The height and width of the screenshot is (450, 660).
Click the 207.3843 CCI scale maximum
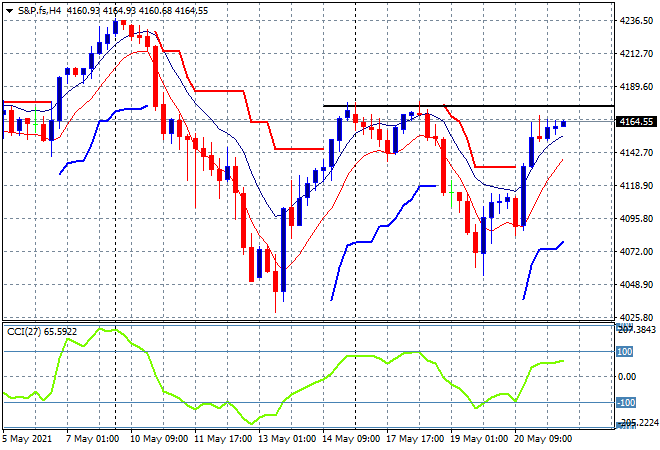click(x=637, y=330)
